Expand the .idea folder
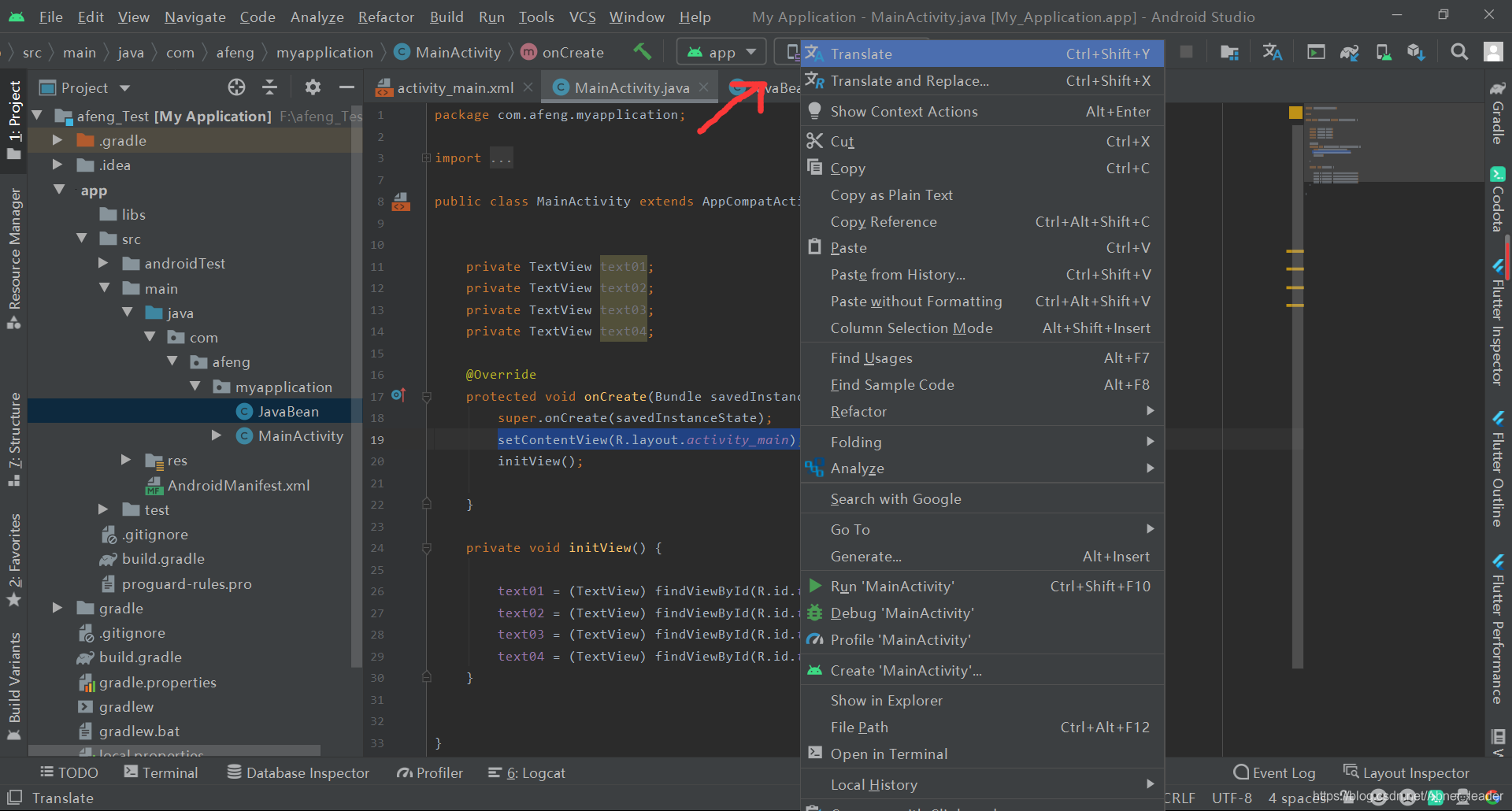 click(57, 165)
